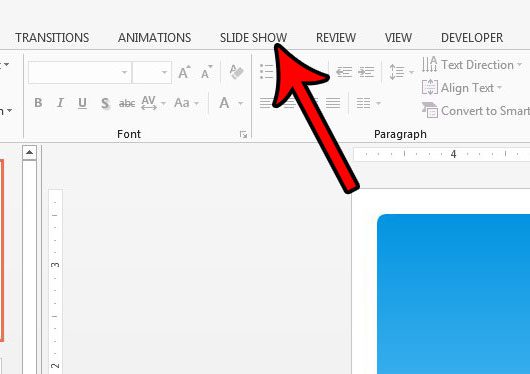Open Columns dropdown
The image size is (530, 374).
click(368, 103)
